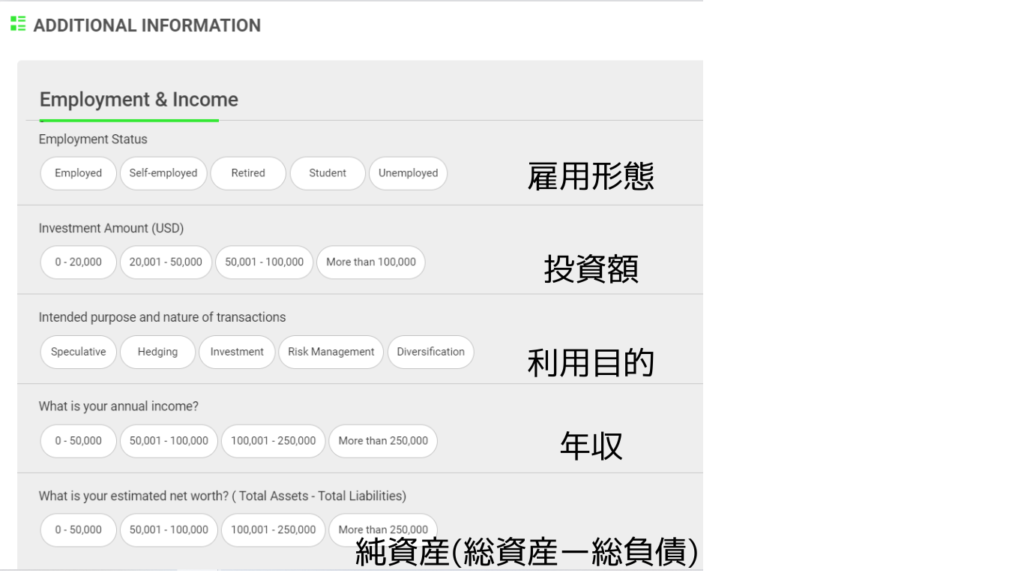This screenshot has width=1024, height=576.
Task: Pick 50,001 - 100,000 investment amount
Action: click(x=264, y=262)
